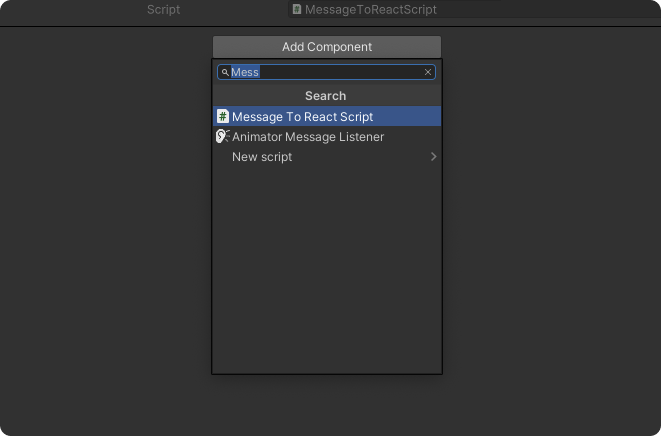Click the Script property label
This screenshot has height=436, width=661.
(x=163, y=9)
